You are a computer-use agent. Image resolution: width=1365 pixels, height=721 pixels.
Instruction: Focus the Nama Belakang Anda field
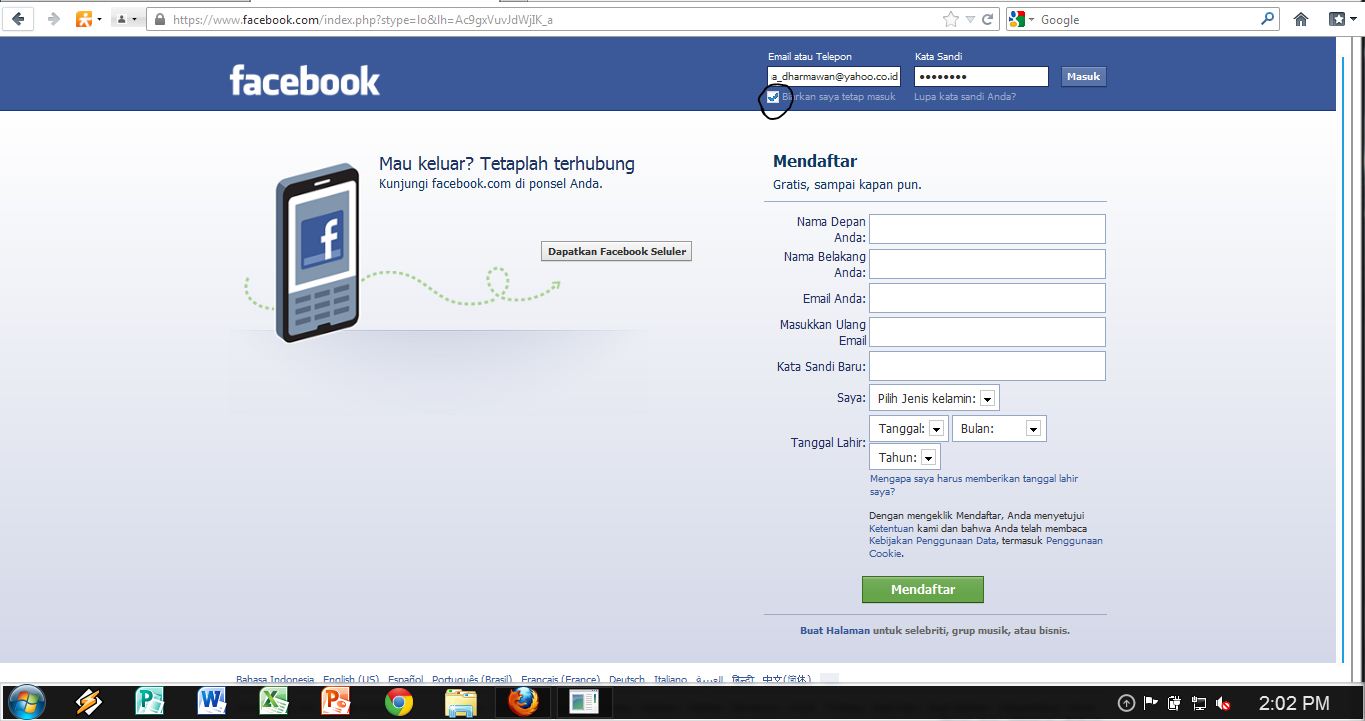(x=987, y=264)
